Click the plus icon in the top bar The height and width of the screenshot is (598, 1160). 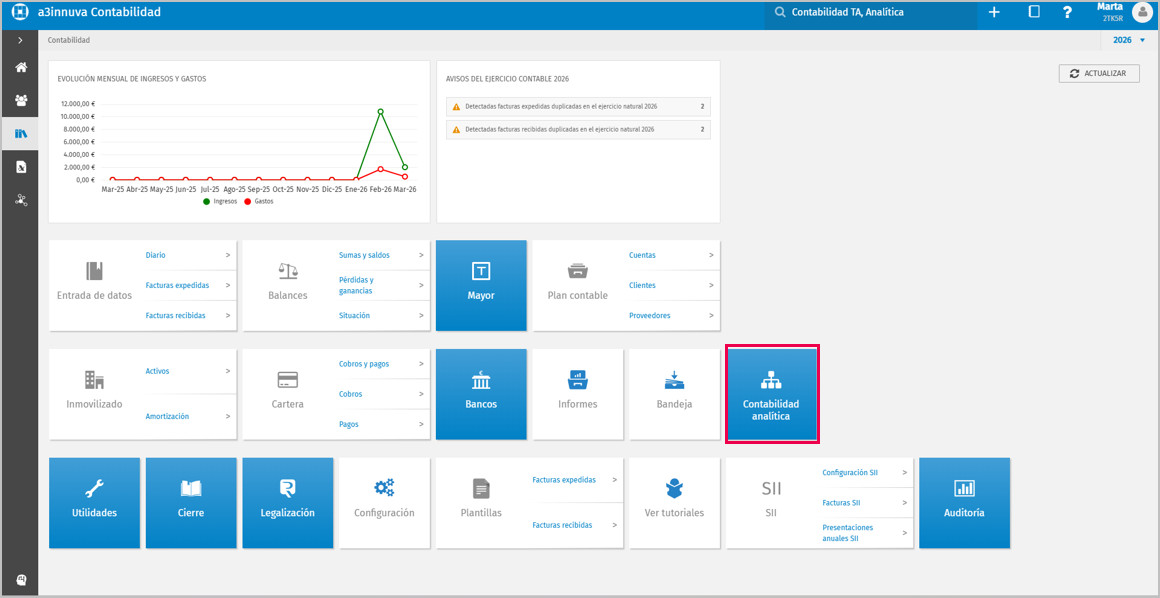click(994, 13)
